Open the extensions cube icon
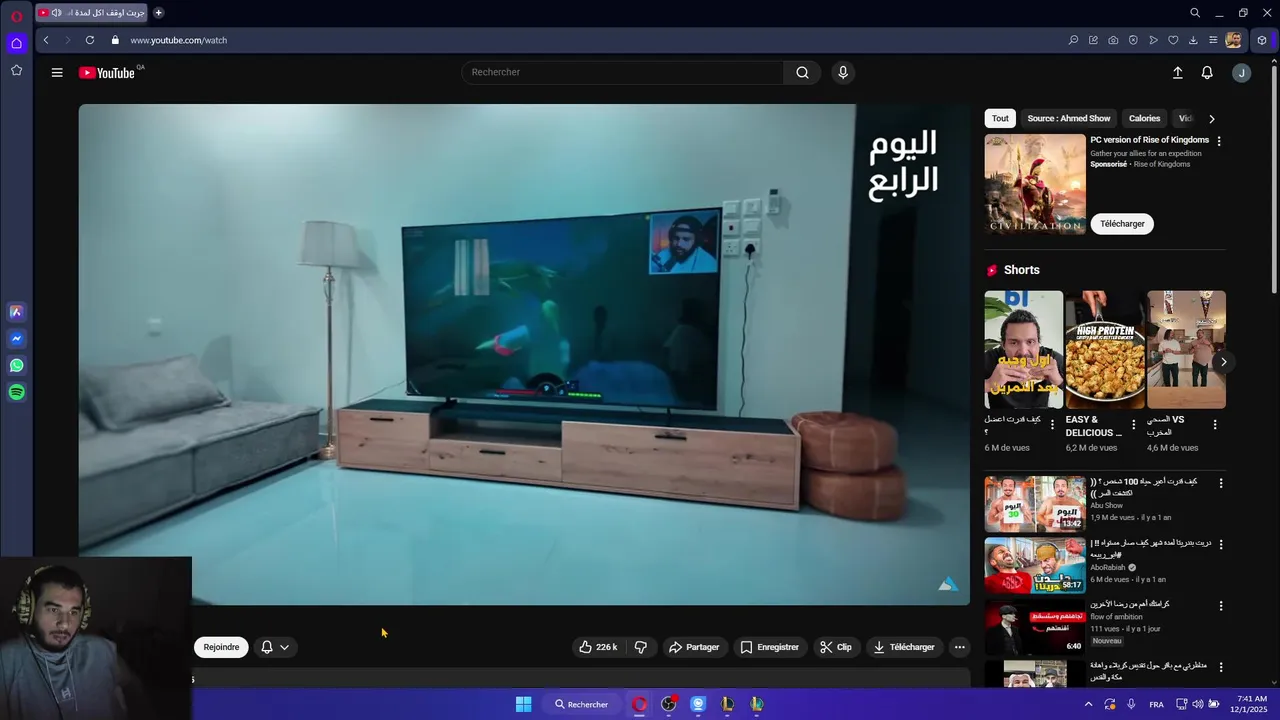Image resolution: width=1280 pixels, height=720 pixels. tap(1262, 40)
